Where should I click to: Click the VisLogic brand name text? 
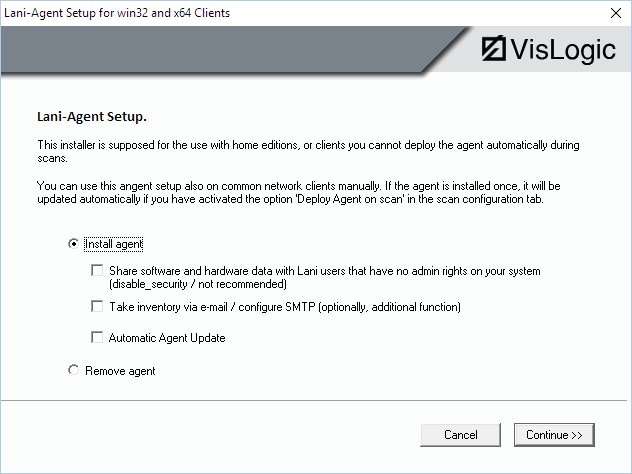(563, 49)
